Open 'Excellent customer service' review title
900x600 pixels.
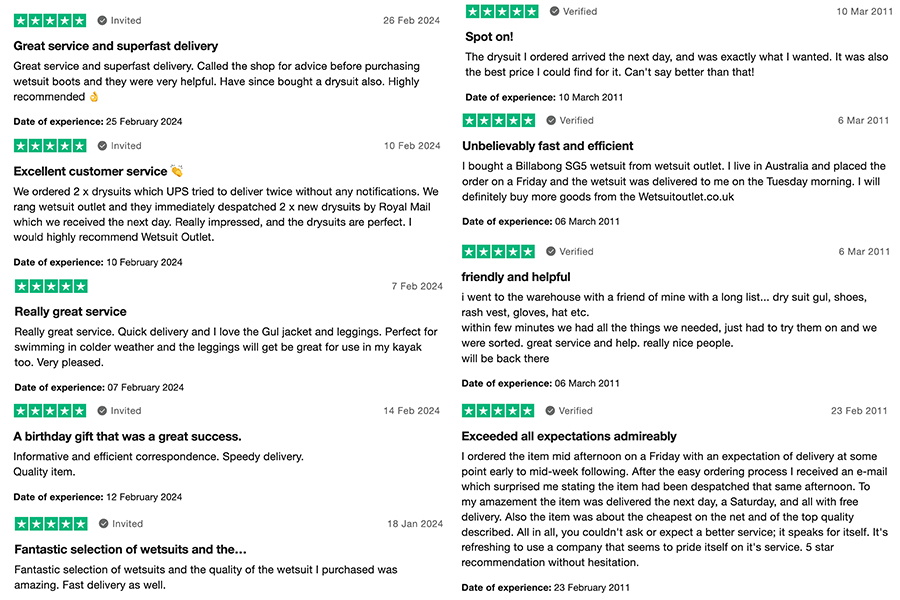(91, 171)
